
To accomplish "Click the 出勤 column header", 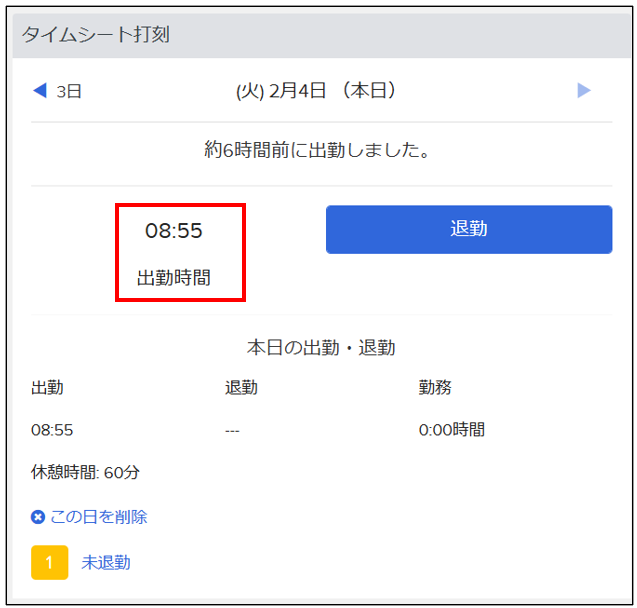I will pyautogui.click(x=47, y=388).
